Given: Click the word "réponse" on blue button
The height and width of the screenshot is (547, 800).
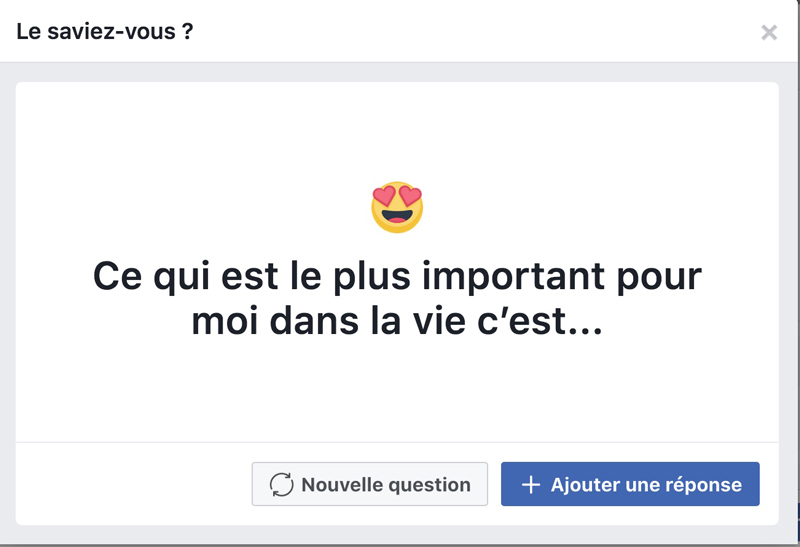Looking at the screenshot, I should pos(703,485).
